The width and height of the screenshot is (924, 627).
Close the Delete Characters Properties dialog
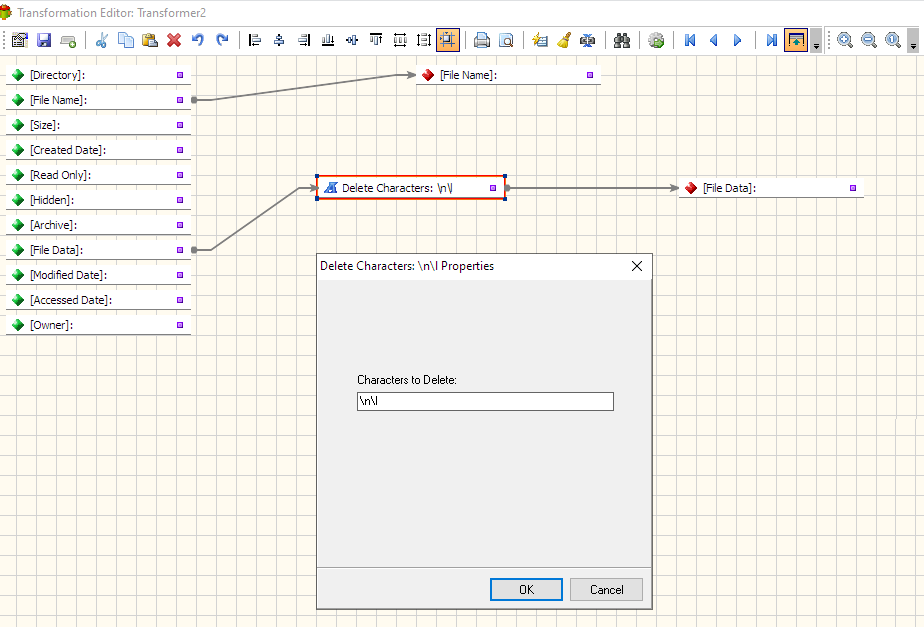637,266
